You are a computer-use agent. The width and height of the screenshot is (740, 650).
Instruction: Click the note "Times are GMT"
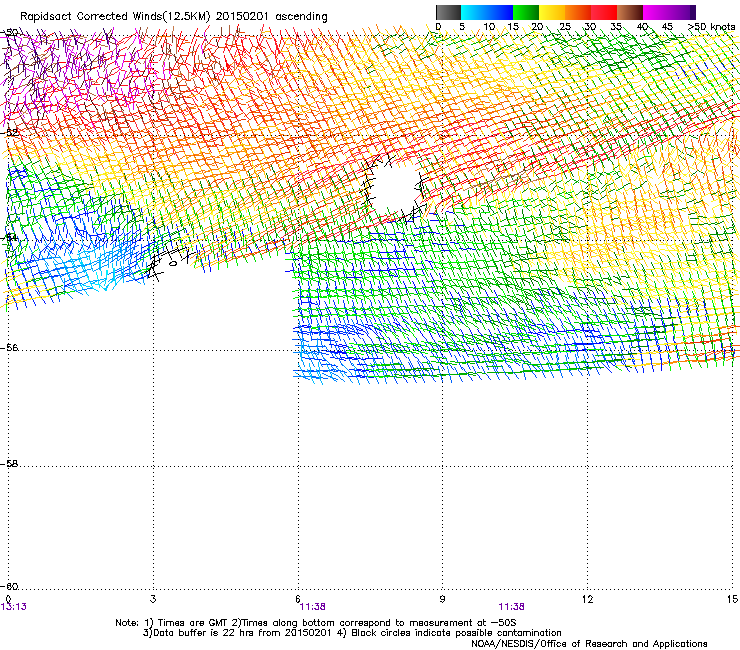click(192, 623)
